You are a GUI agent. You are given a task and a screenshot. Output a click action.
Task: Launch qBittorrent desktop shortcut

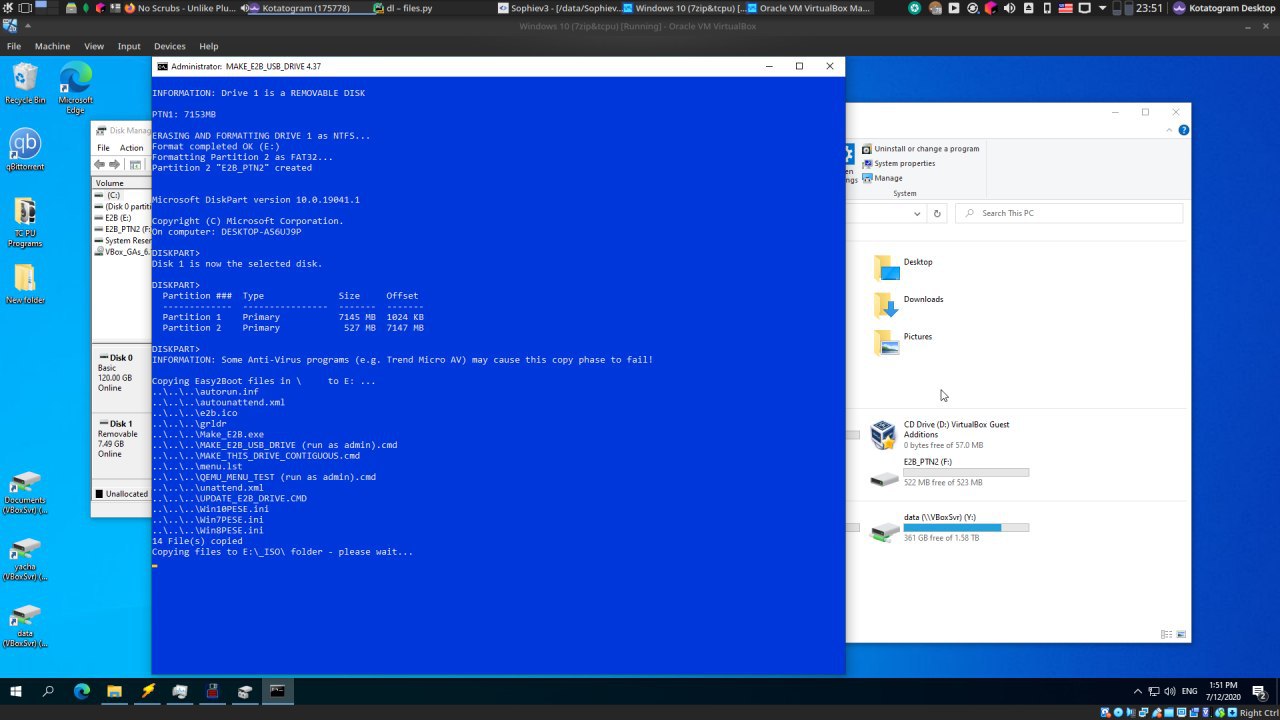coord(25,150)
